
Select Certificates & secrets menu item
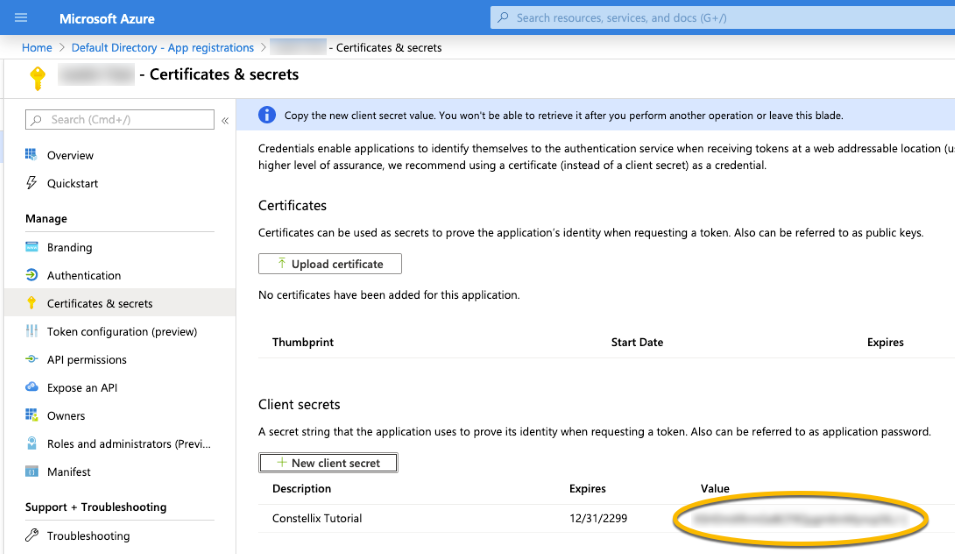click(119, 303)
